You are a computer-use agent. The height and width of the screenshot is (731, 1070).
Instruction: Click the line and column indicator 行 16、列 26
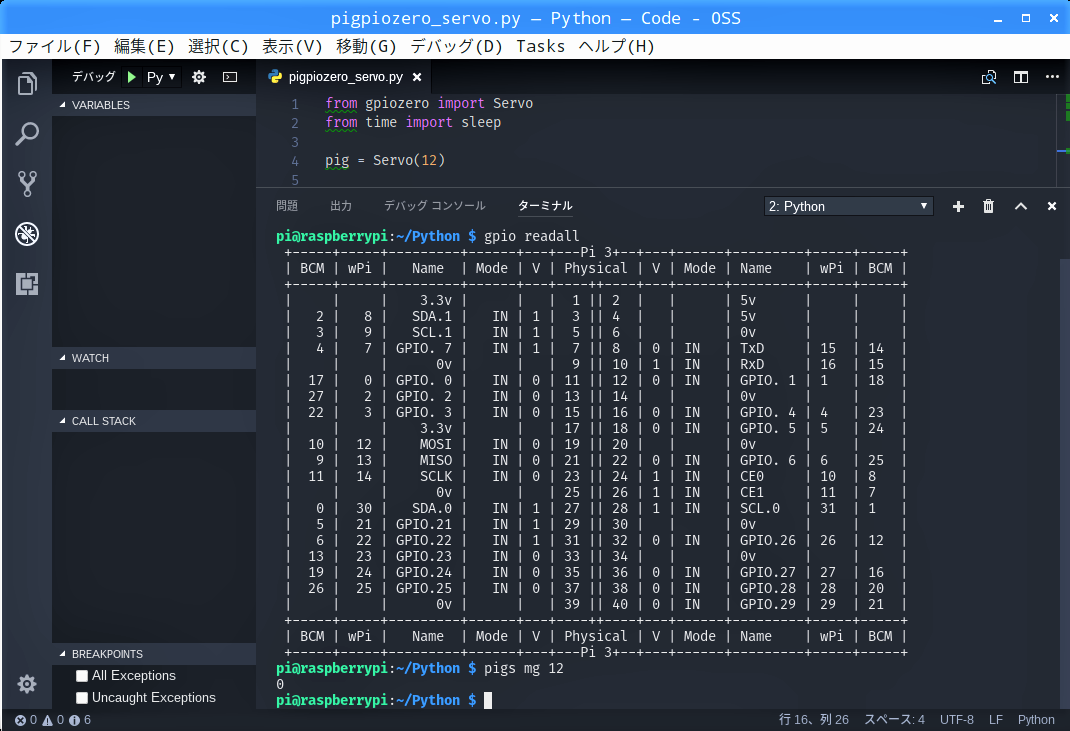[x=814, y=720]
